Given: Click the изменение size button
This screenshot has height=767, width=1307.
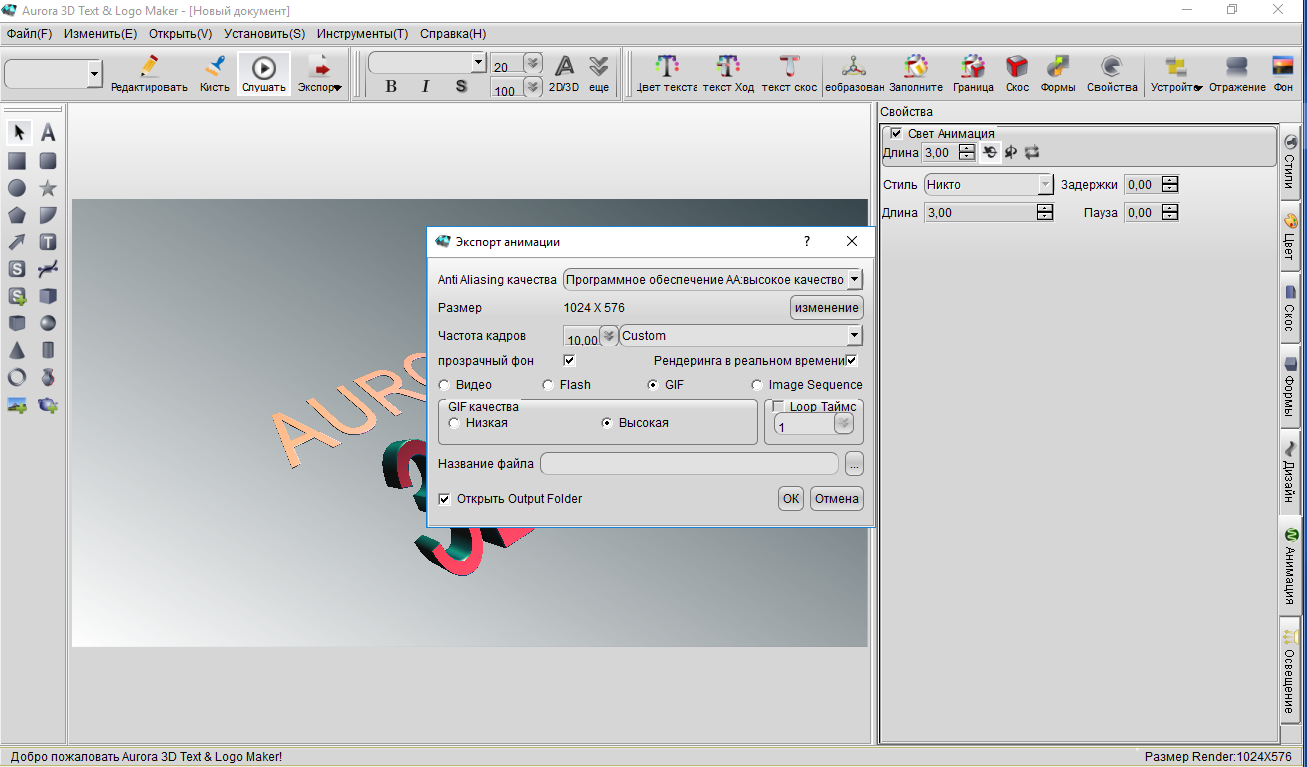Looking at the screenshot, I should tap(826, 308).
